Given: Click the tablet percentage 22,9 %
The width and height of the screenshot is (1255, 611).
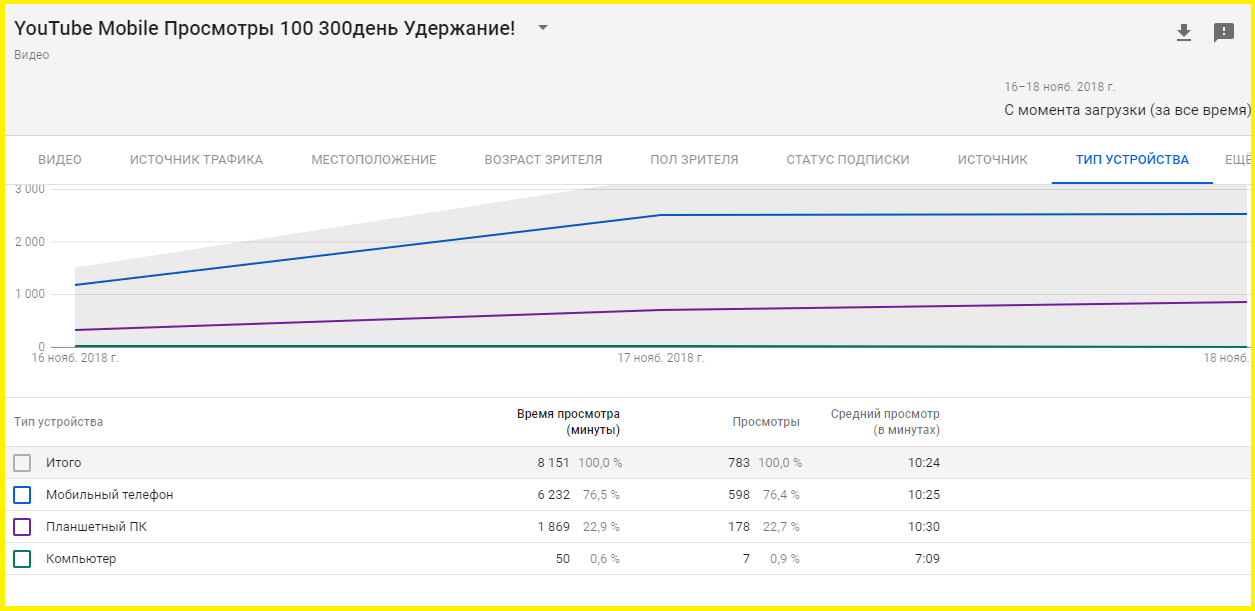Looking at the screenshot, I should coord(601,527).
